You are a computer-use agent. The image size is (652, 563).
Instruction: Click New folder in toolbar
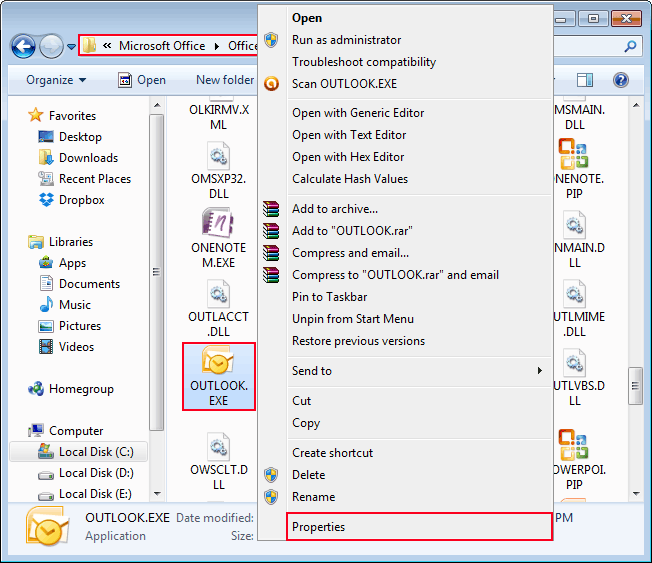coord(225,80)
